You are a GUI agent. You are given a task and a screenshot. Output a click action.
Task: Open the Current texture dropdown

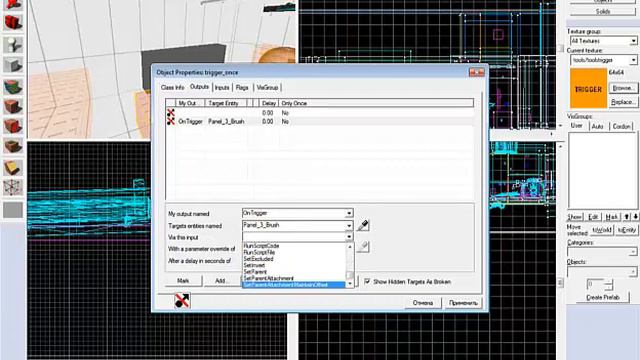[633, 60]
